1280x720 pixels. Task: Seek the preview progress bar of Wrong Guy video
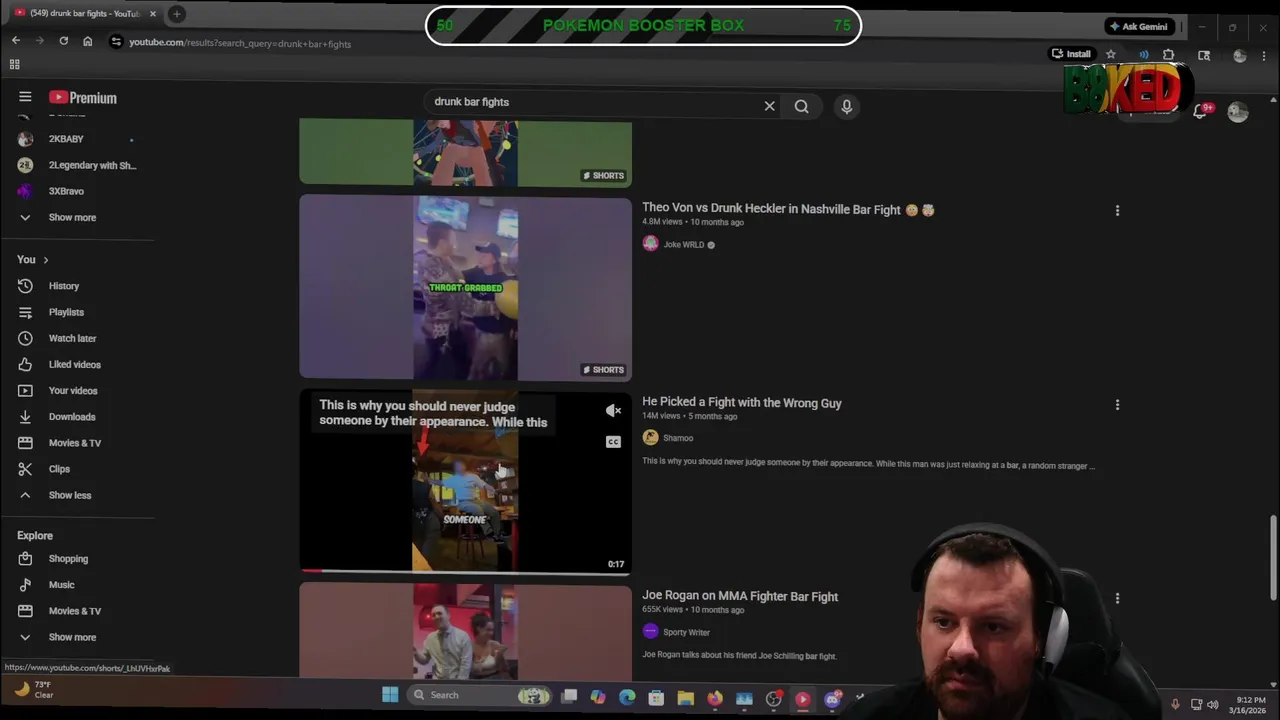point(465,572)
